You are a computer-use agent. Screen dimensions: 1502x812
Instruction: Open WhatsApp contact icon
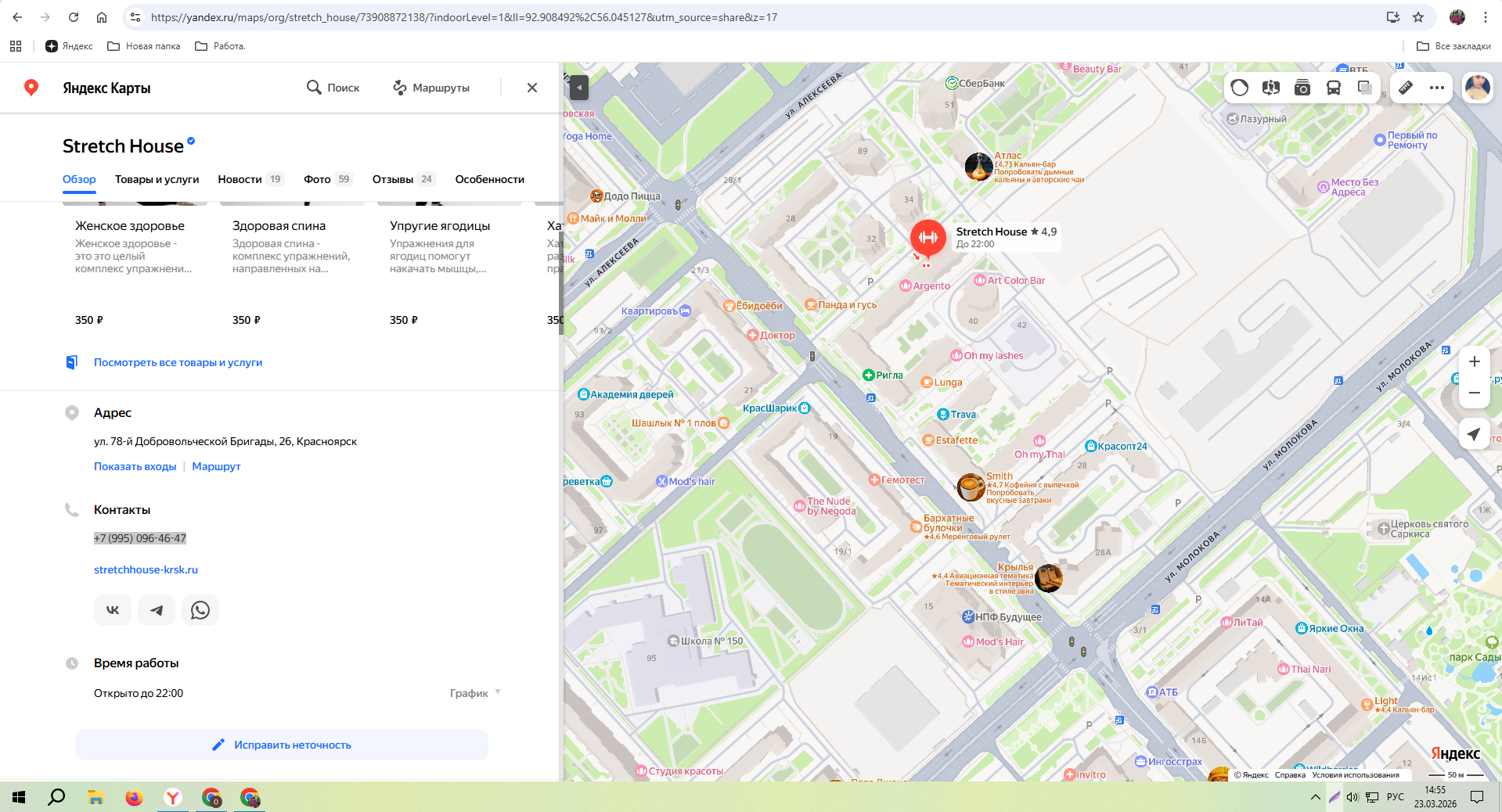200,610
